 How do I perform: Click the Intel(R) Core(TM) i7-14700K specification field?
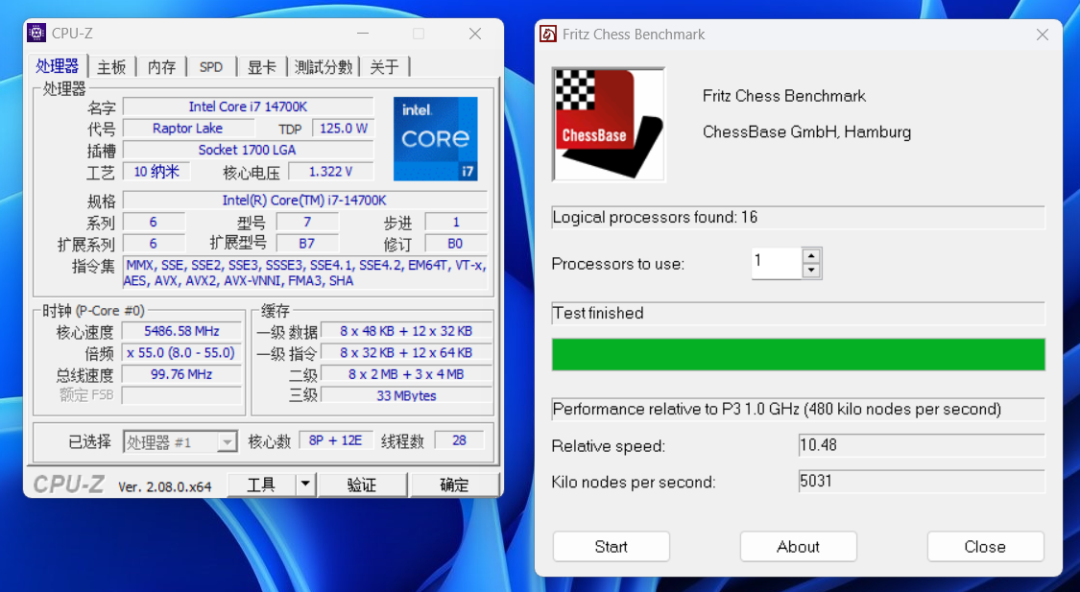point(304,201)
